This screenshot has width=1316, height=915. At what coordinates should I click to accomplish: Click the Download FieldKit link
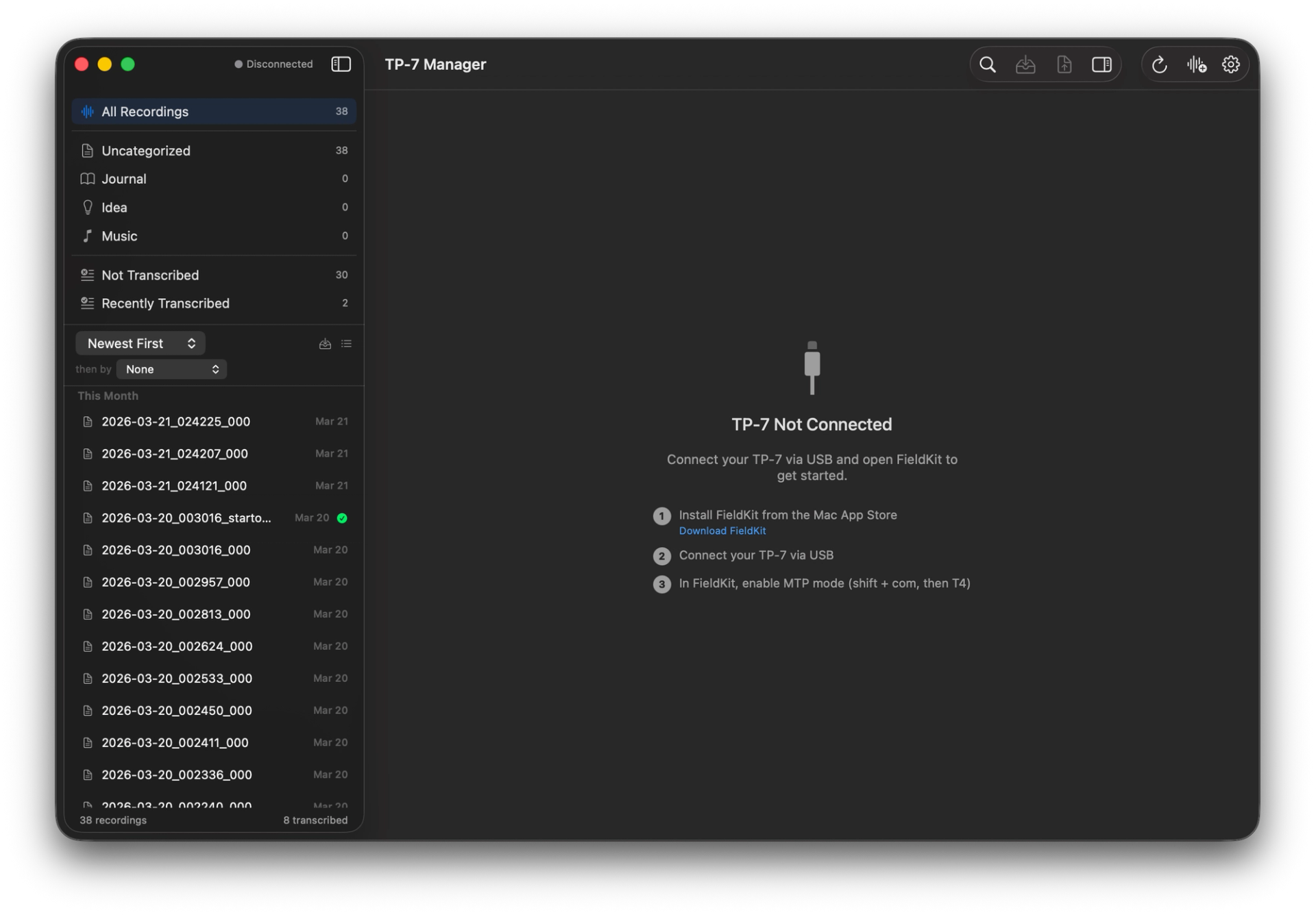click(722, 531)
